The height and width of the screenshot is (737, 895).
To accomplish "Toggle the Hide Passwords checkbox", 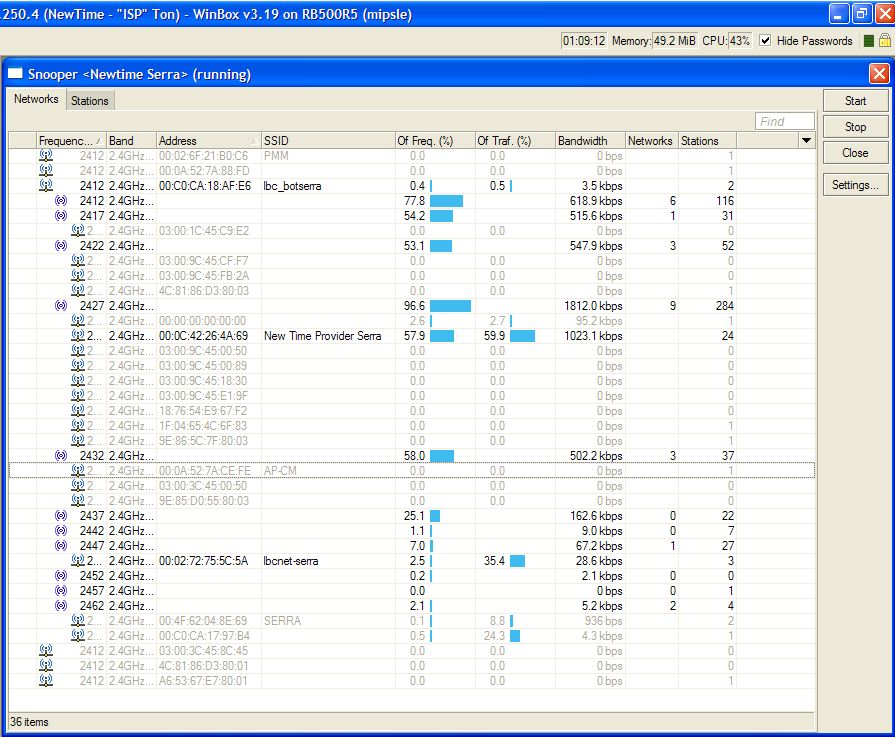I will [x=765, y=40].
